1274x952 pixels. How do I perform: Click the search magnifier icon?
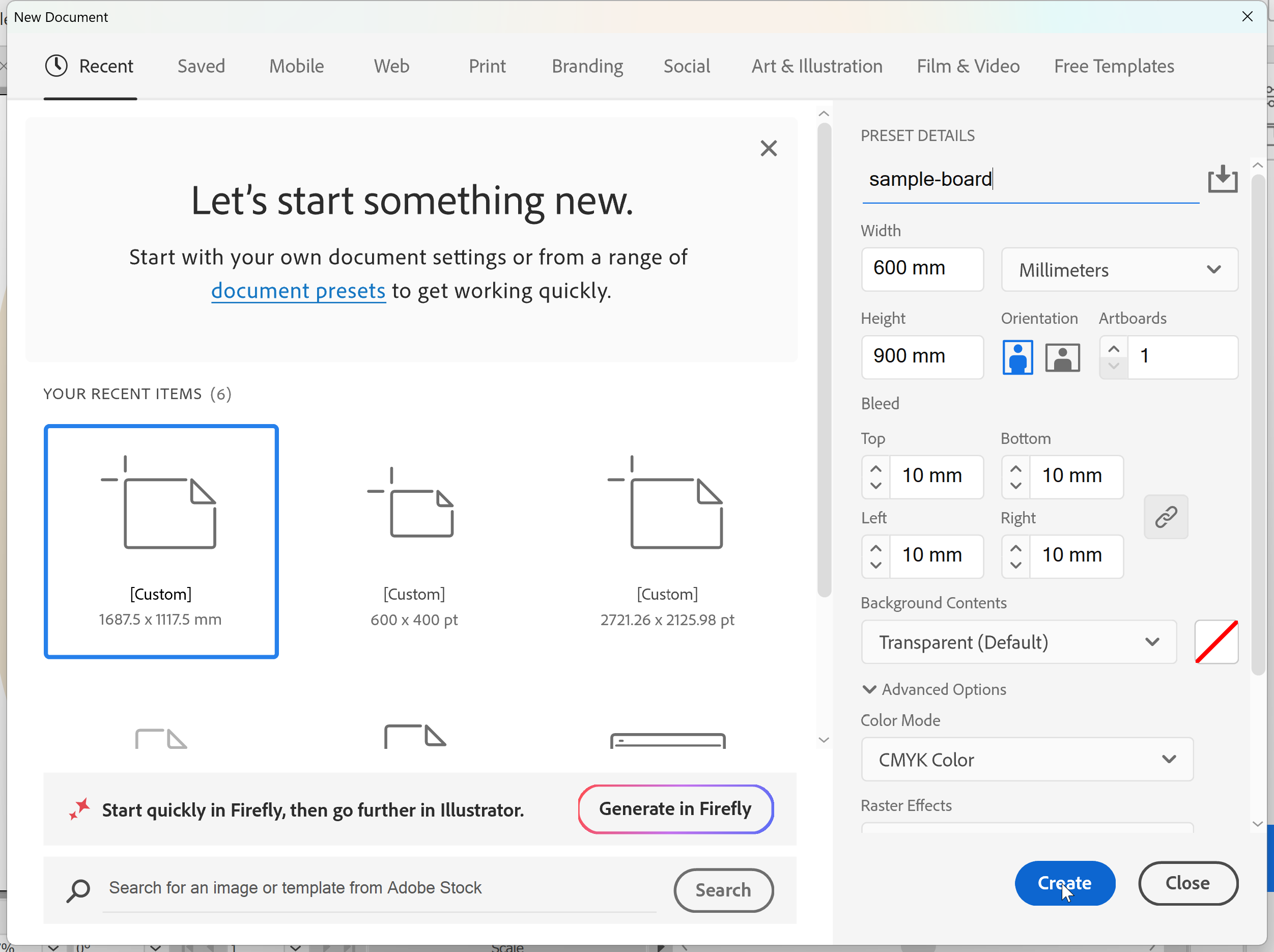pyautogui.click(x=78, y=890)
